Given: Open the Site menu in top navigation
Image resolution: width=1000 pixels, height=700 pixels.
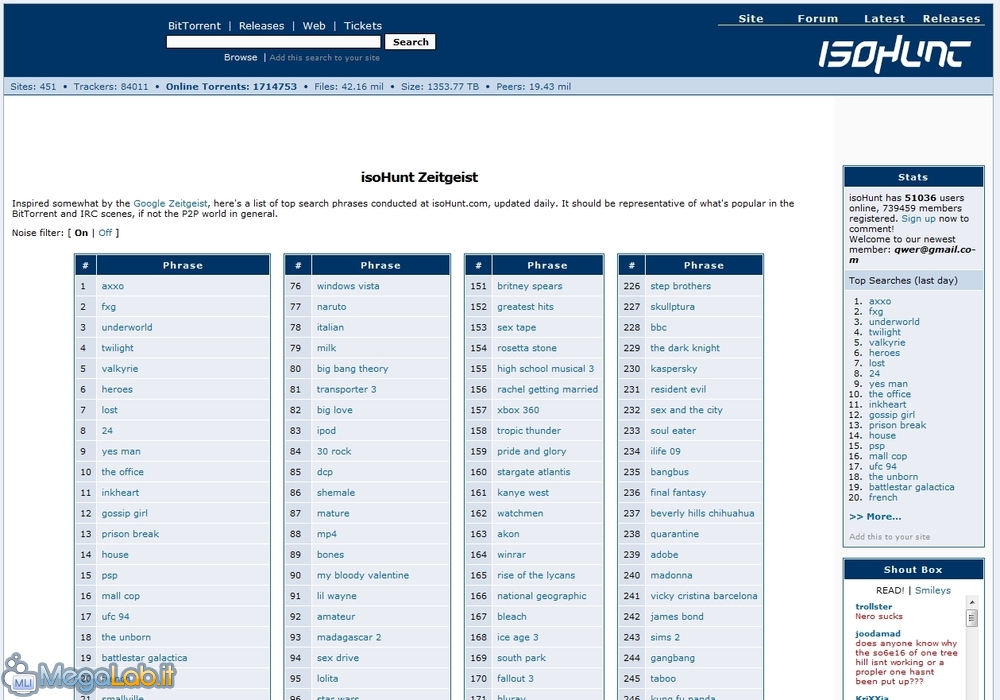Looking at the screenshot, I should pyautogui.click(x=751, y=18).
